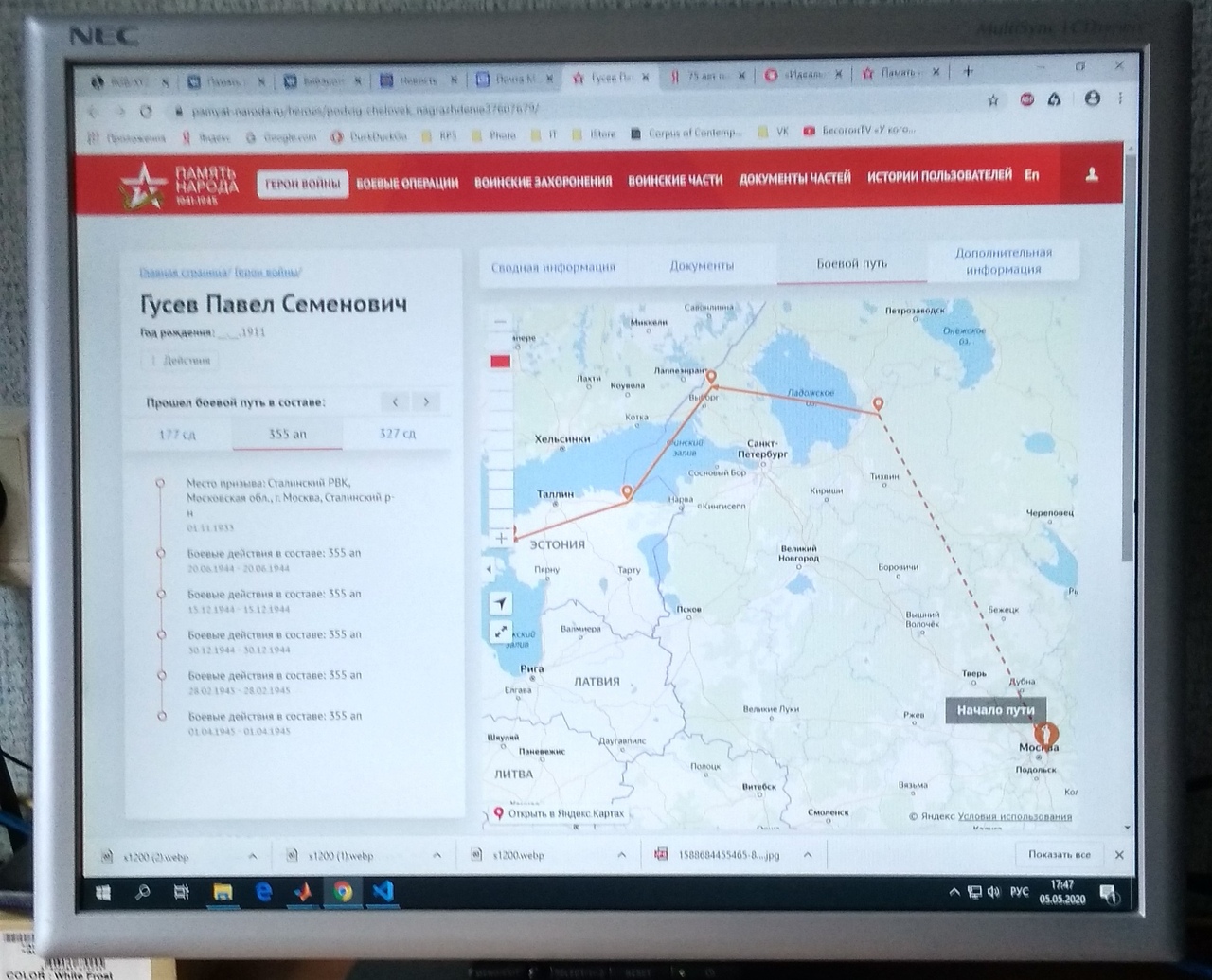Click the Память Народа logo
This screenshot has width=1212, height=980.
point(180,185)
